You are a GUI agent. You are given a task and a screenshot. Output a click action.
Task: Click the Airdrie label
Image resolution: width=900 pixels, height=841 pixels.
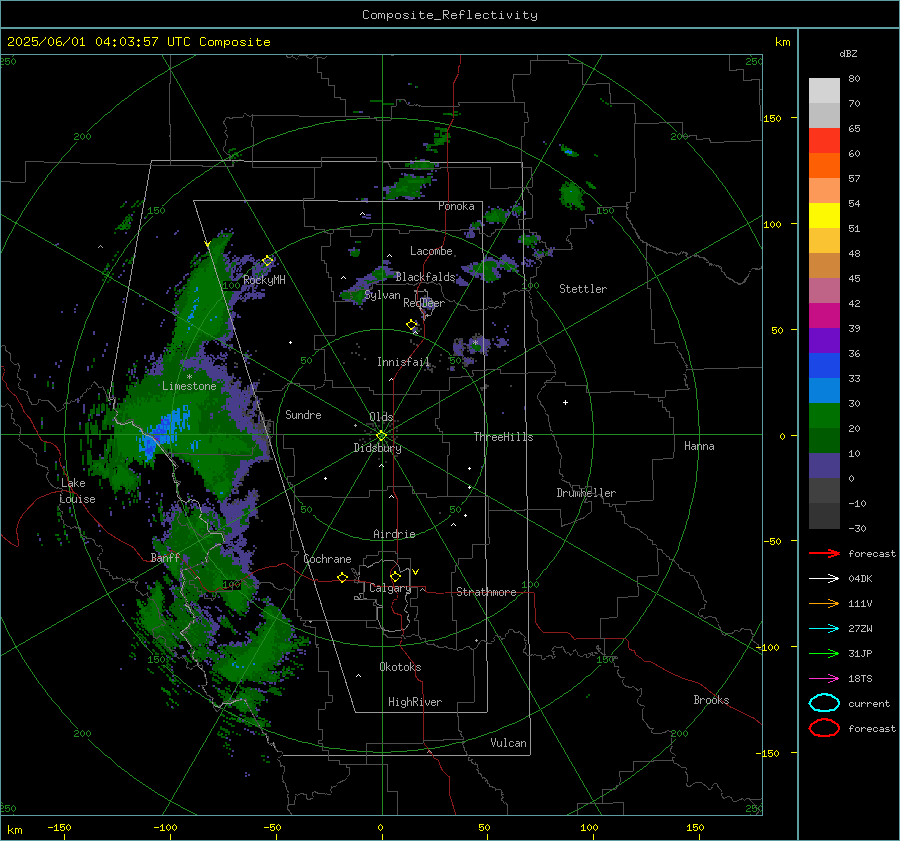[x=394, y=534]
